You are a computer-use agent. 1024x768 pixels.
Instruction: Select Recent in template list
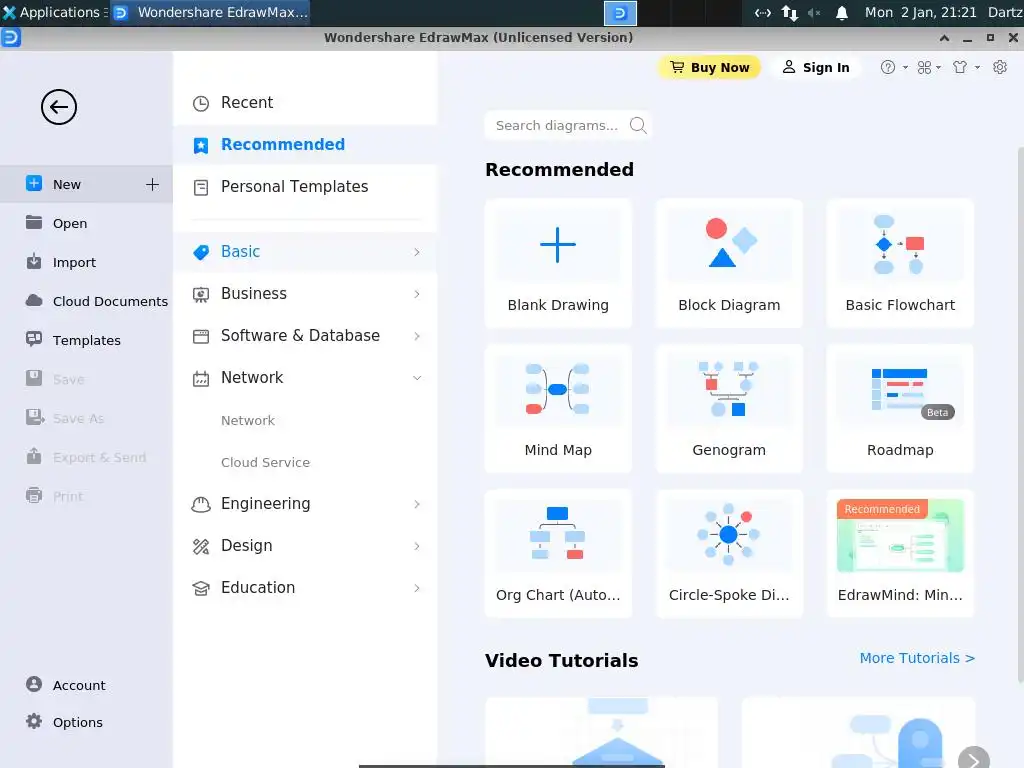[305, 103]
